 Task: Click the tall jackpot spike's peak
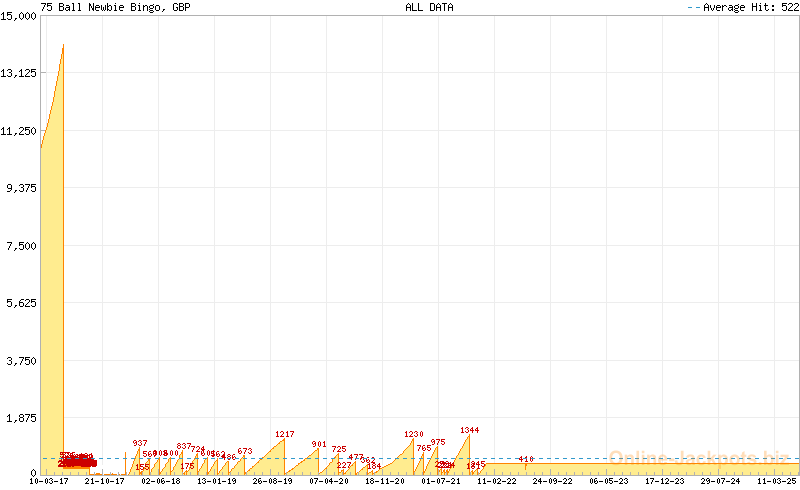coord(63,45)
